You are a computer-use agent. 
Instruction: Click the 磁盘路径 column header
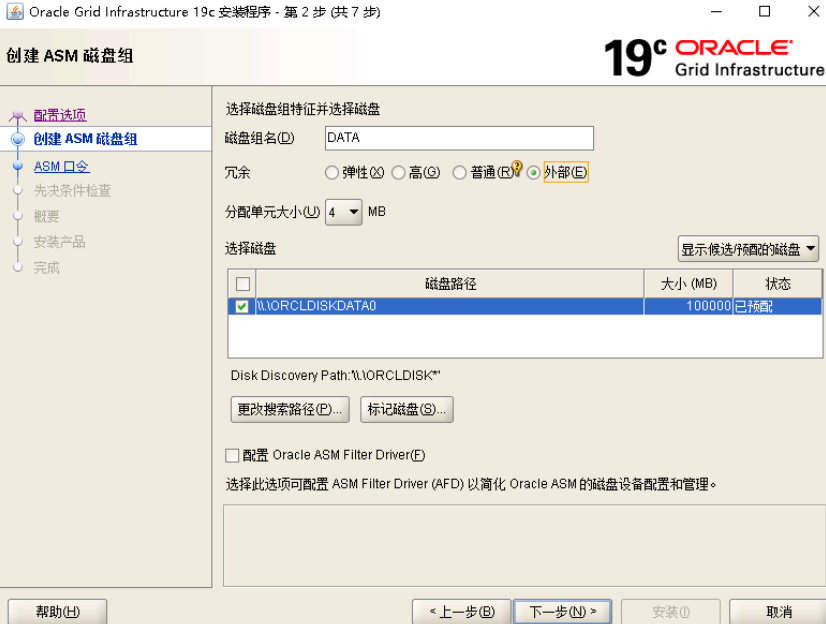[450, 284]
